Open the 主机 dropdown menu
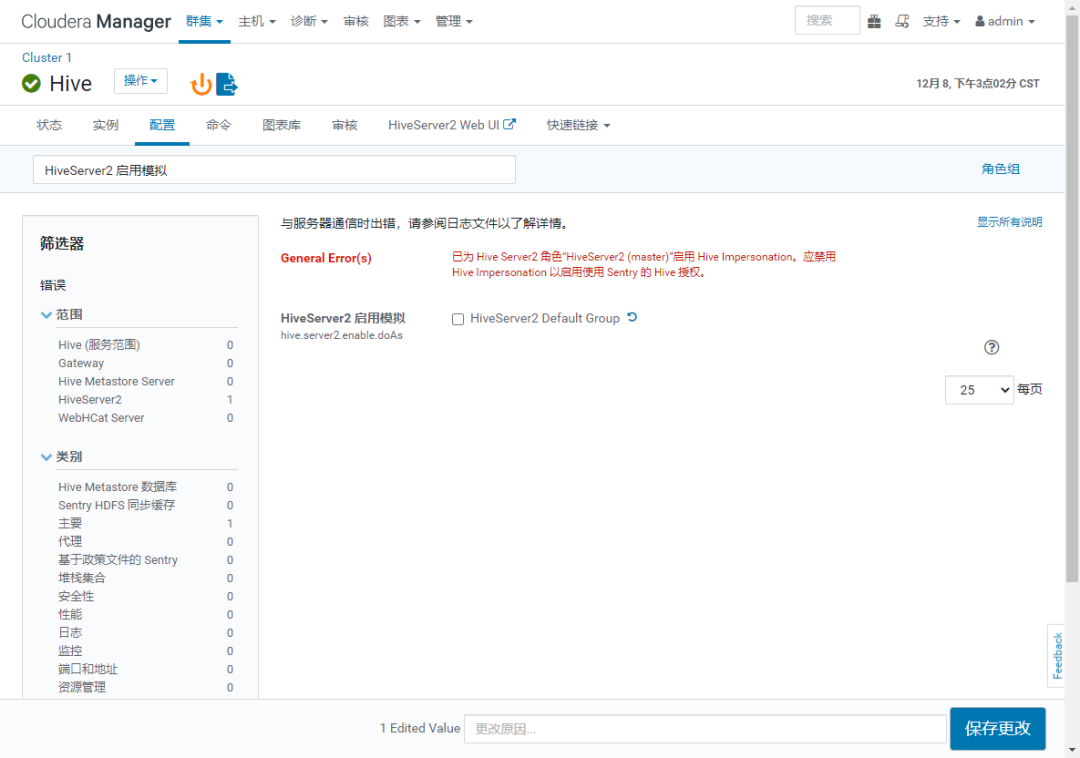The width and height of the screenshot is (1080, 758). pos(257,21)
